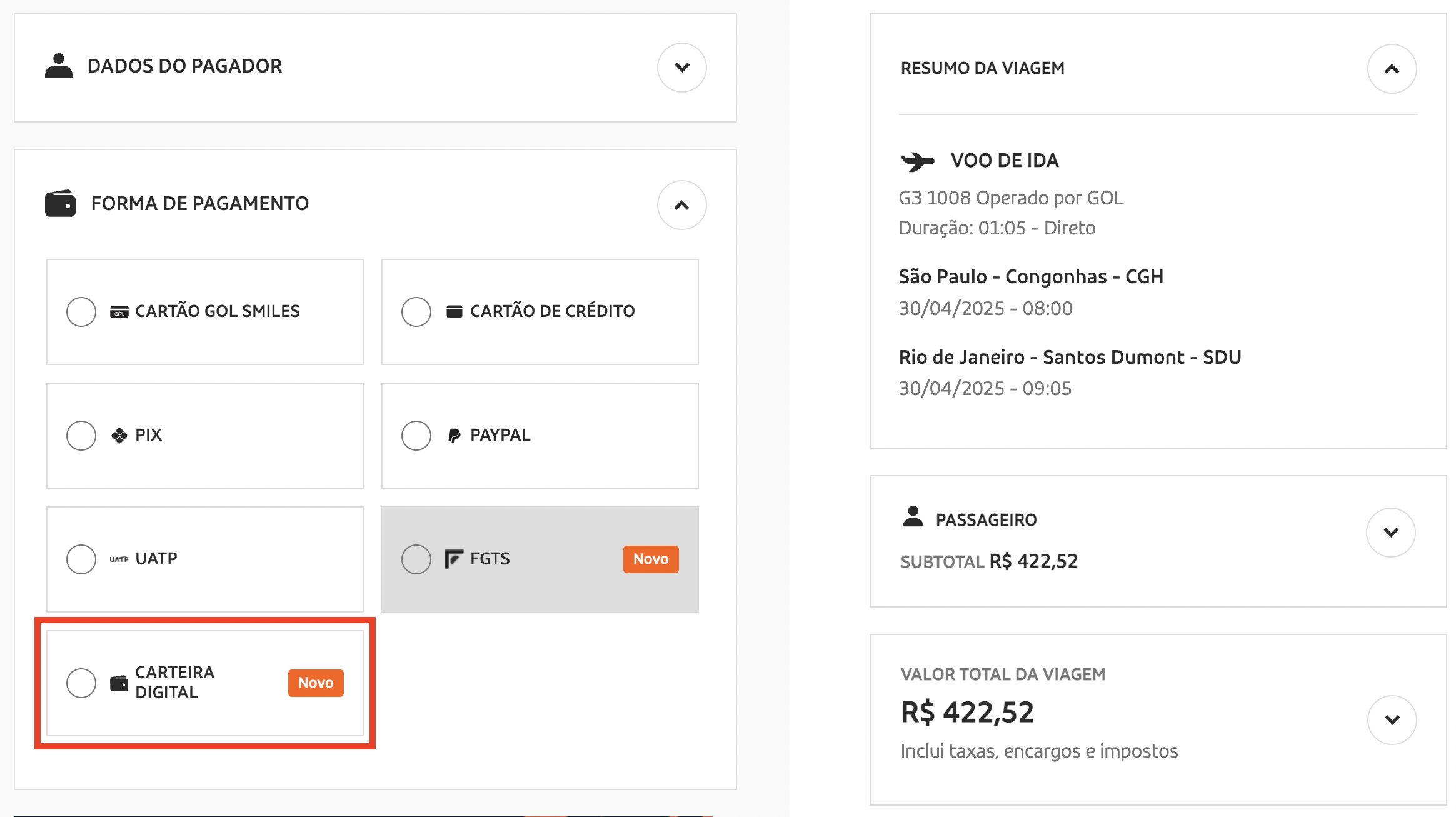Select the Cartão GOL Smiles radio button
This screenshot has width=1456, height=817.
[81, 312]
